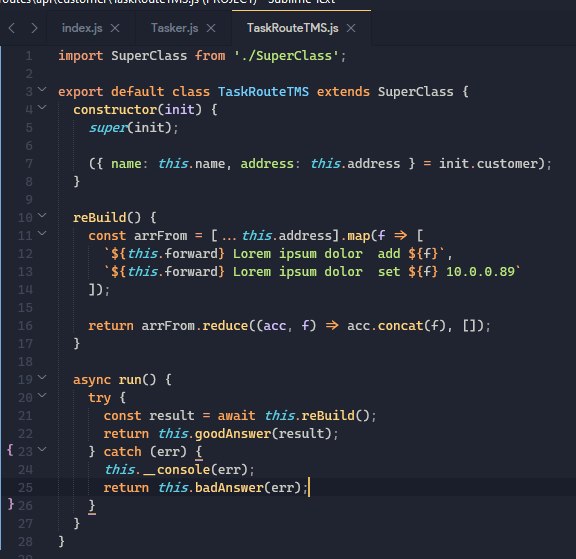Click line number 25 in the gutter
This screenshot has height=559, width=576.
coord(25,488)
